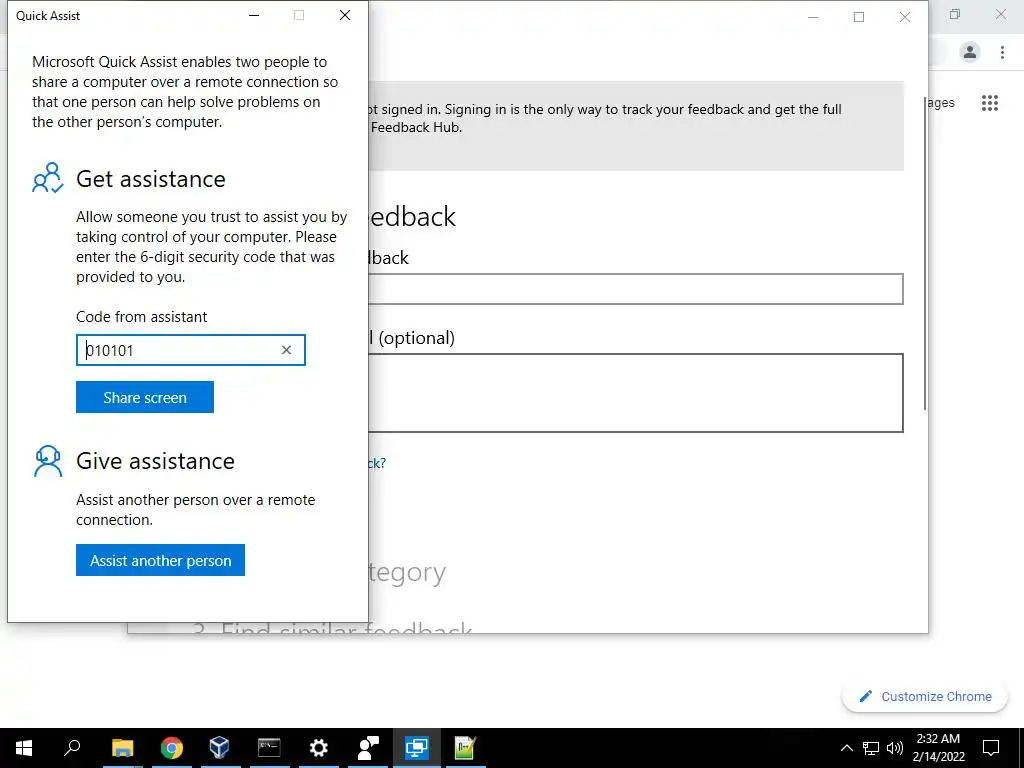The height and width of the screenshot is (768, 1024).
Task: Click the Get assistance people icon
Action: pyautogui.click(x=48, y=178)
